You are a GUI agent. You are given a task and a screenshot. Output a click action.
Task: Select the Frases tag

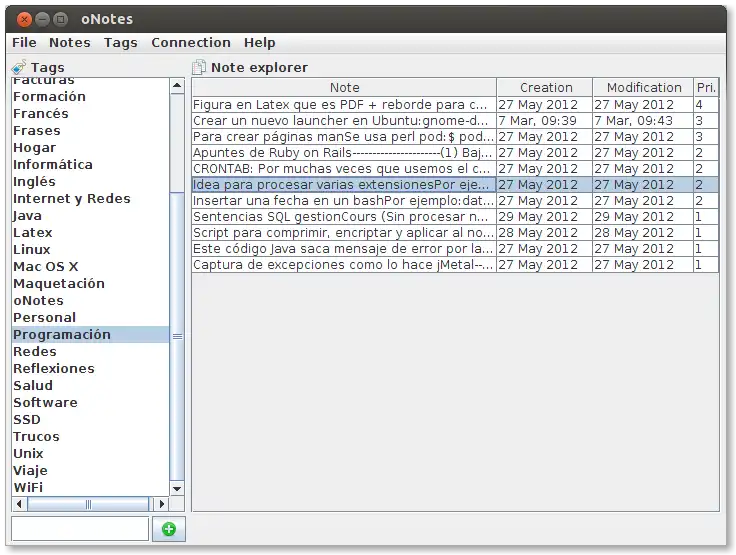point(90,130)
